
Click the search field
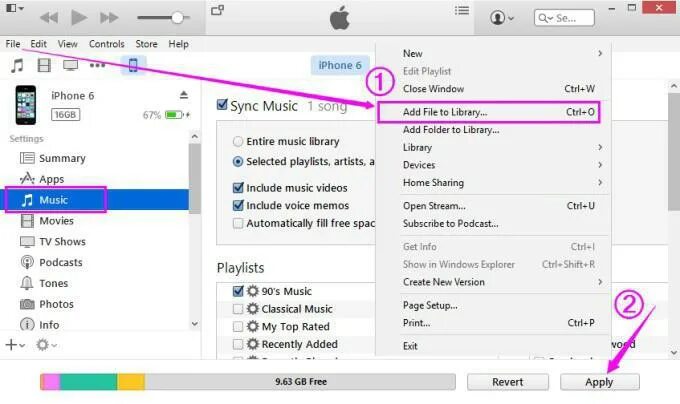tap(564, 18)
